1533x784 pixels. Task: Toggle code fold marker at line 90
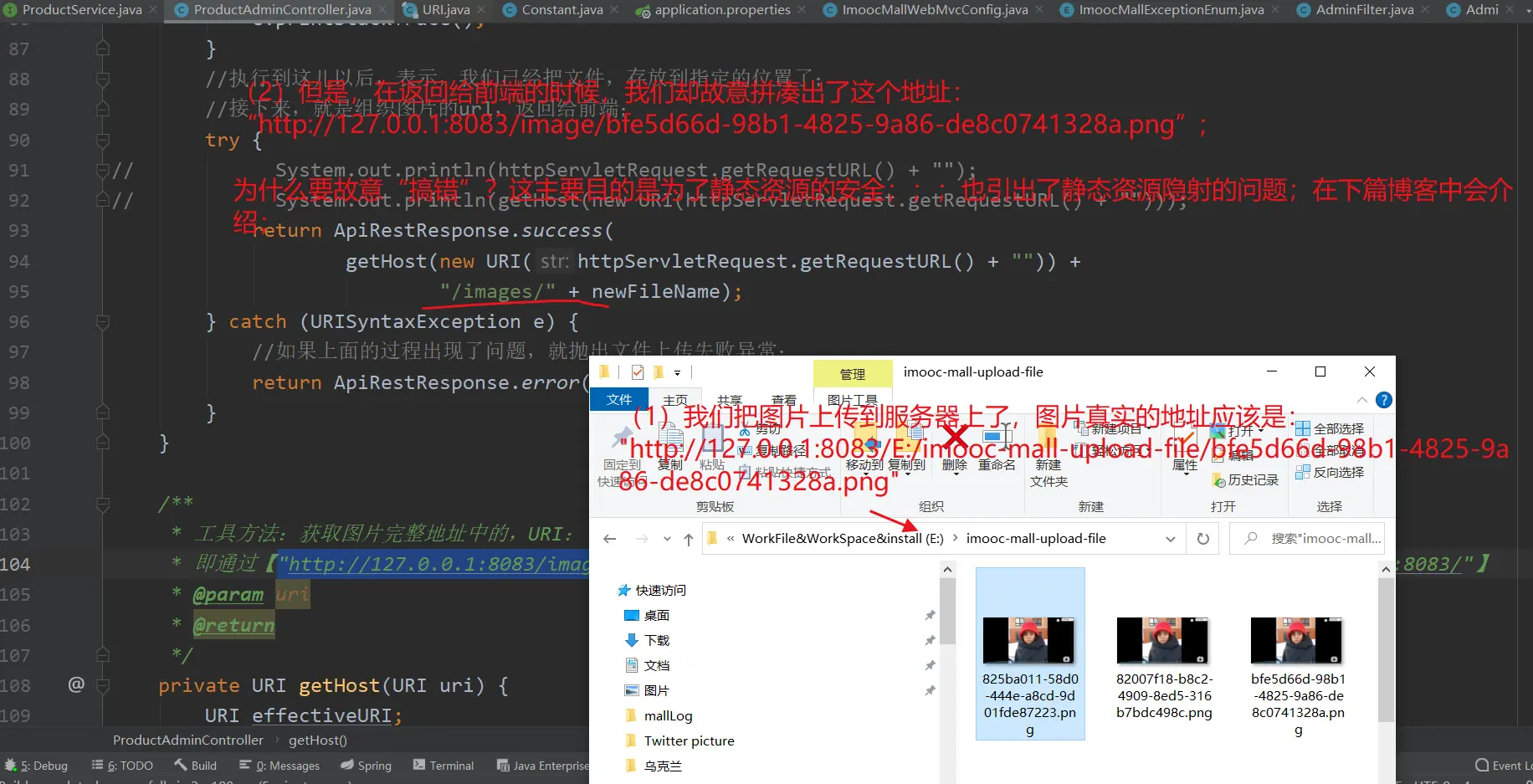[x=103, y=140]
